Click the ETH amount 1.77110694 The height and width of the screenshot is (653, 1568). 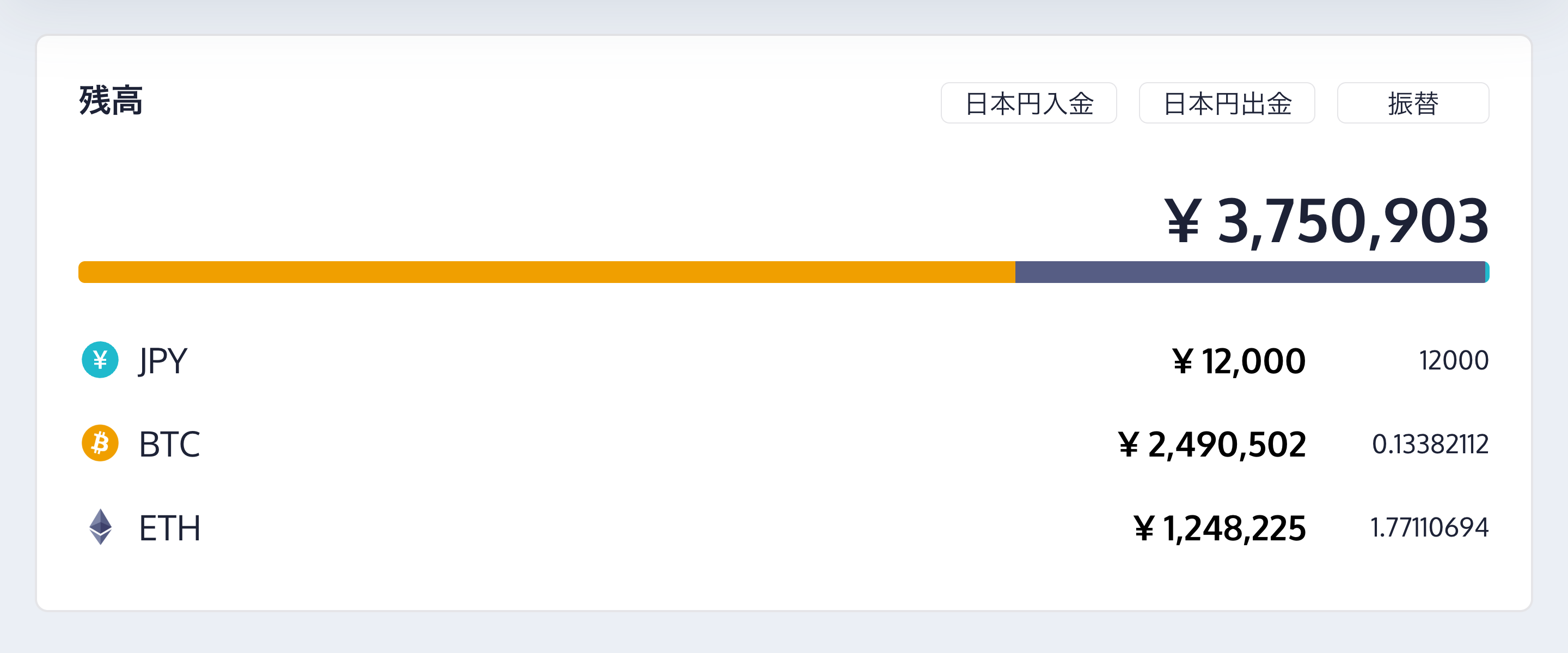[1429, 528]
